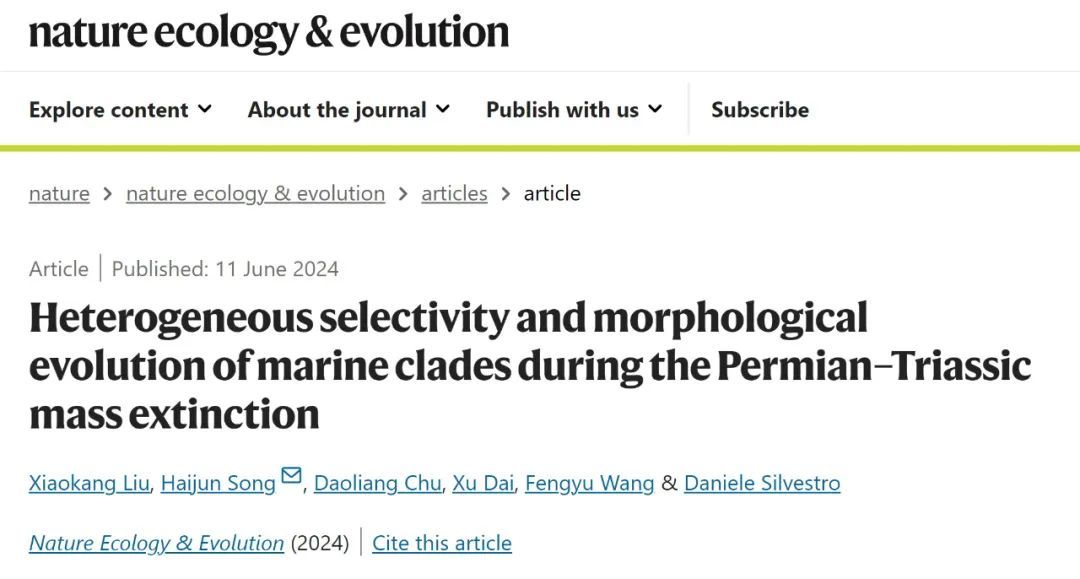This screenshot has width=1080, height=579.
Task: Open the Explore content menu
Action: click(x=120, y=109)
